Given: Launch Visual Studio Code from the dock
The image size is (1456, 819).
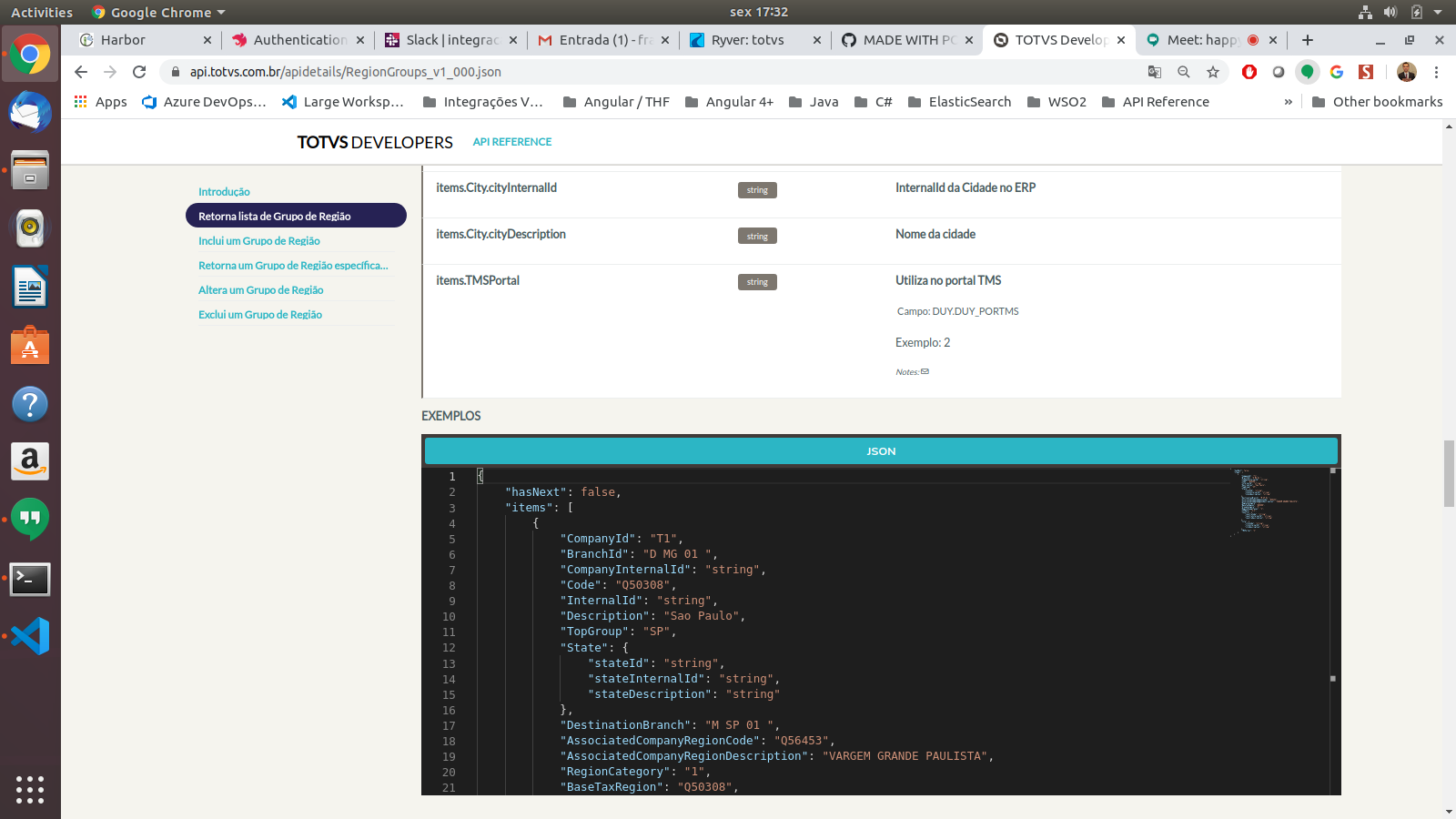Looking at the screenshot, I should click(x=30, y=636).
